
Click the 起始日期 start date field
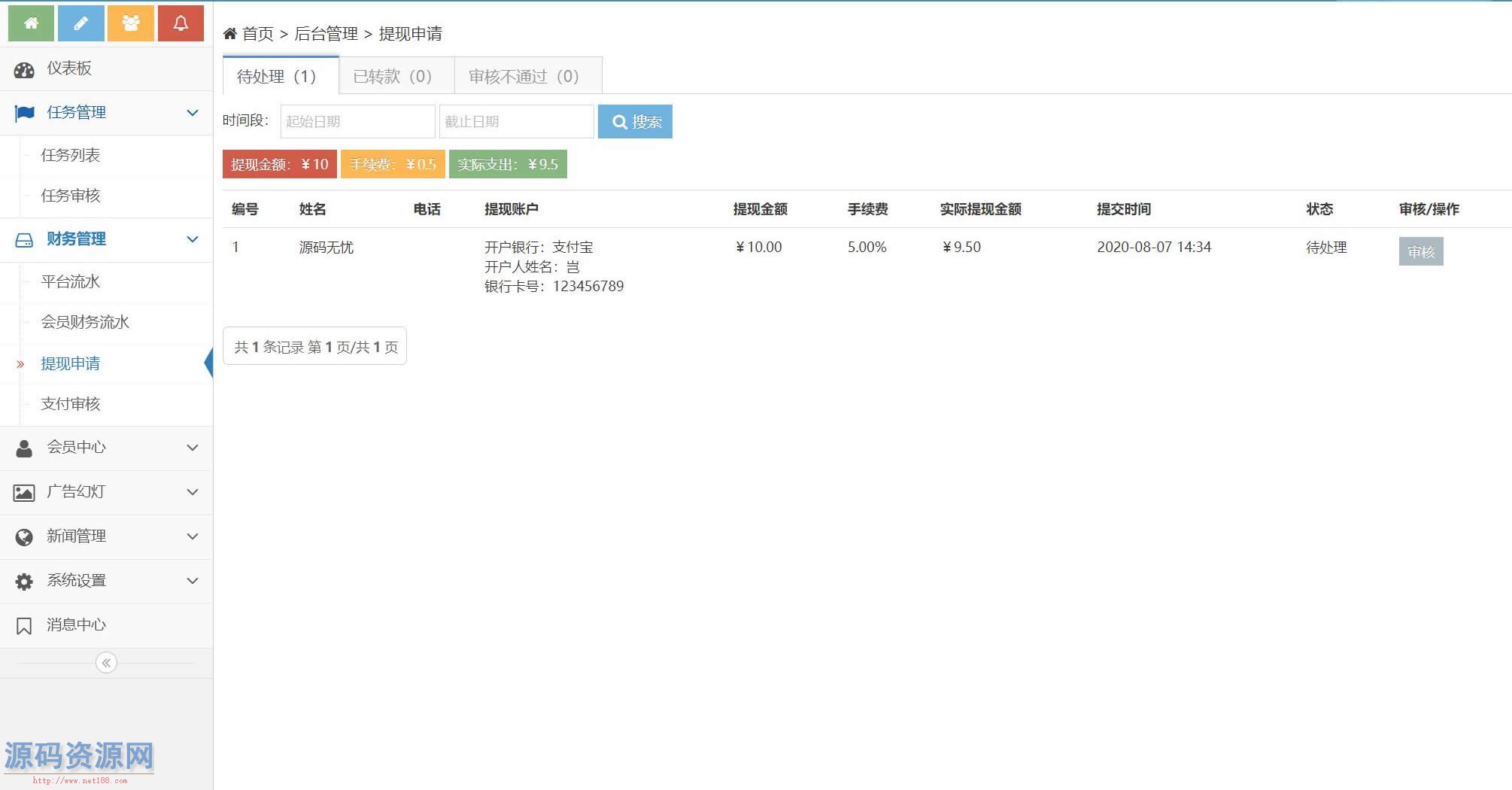(357, 122)
